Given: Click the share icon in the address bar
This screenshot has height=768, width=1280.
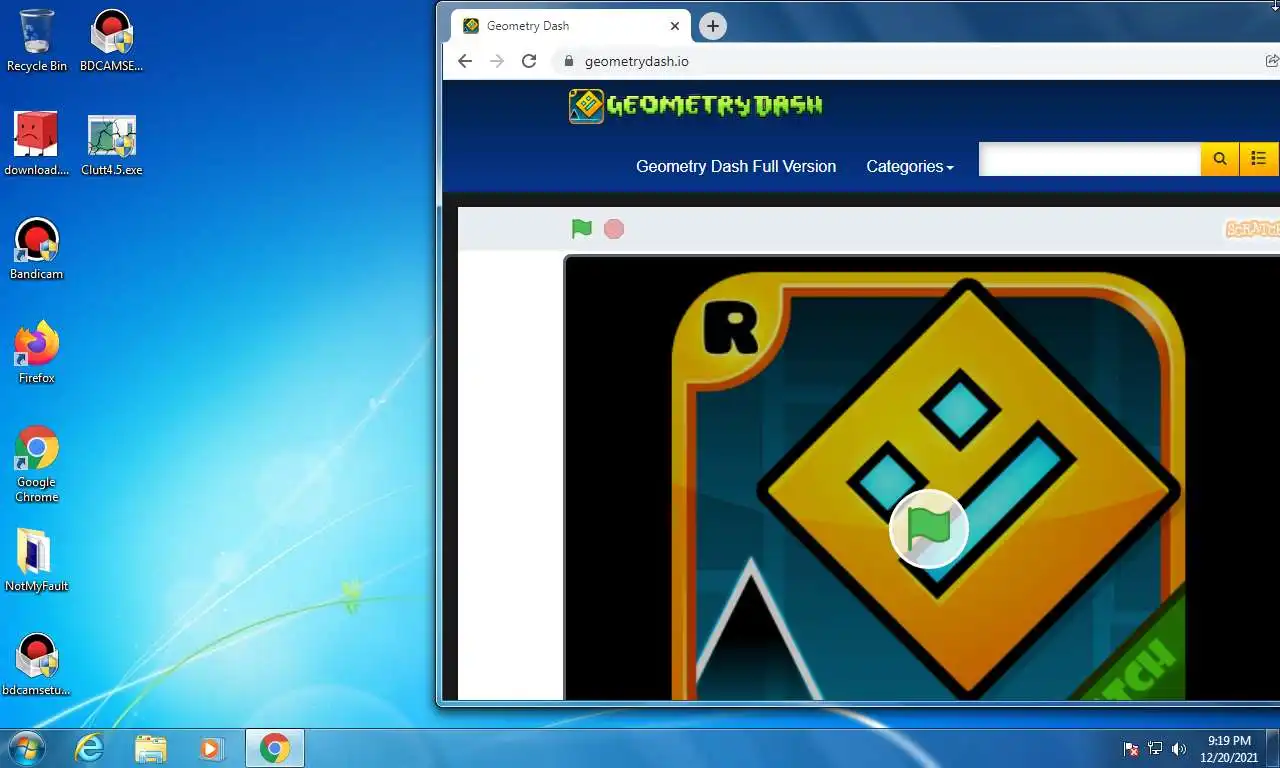Looking at the screenshot, I should click(1271, 61).
